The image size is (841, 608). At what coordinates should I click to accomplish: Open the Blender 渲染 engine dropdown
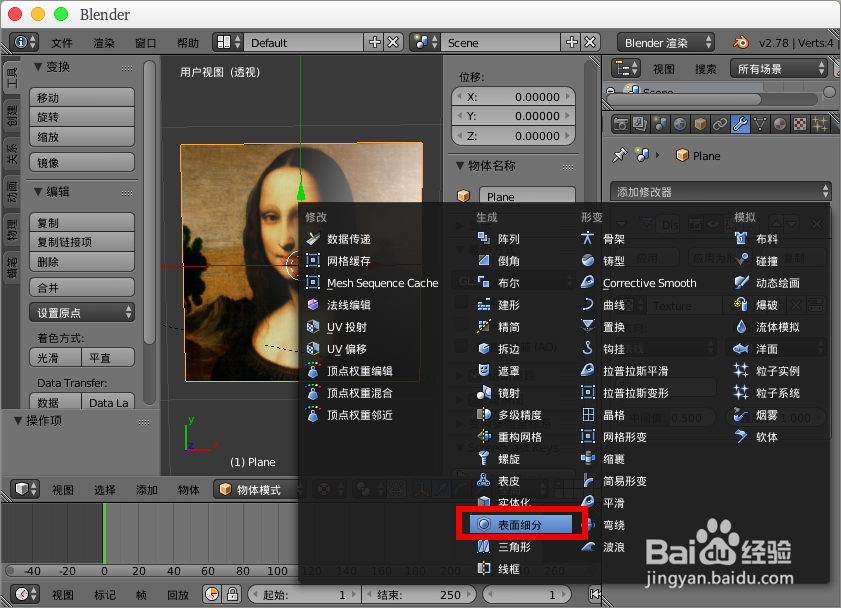pos(666,42)
